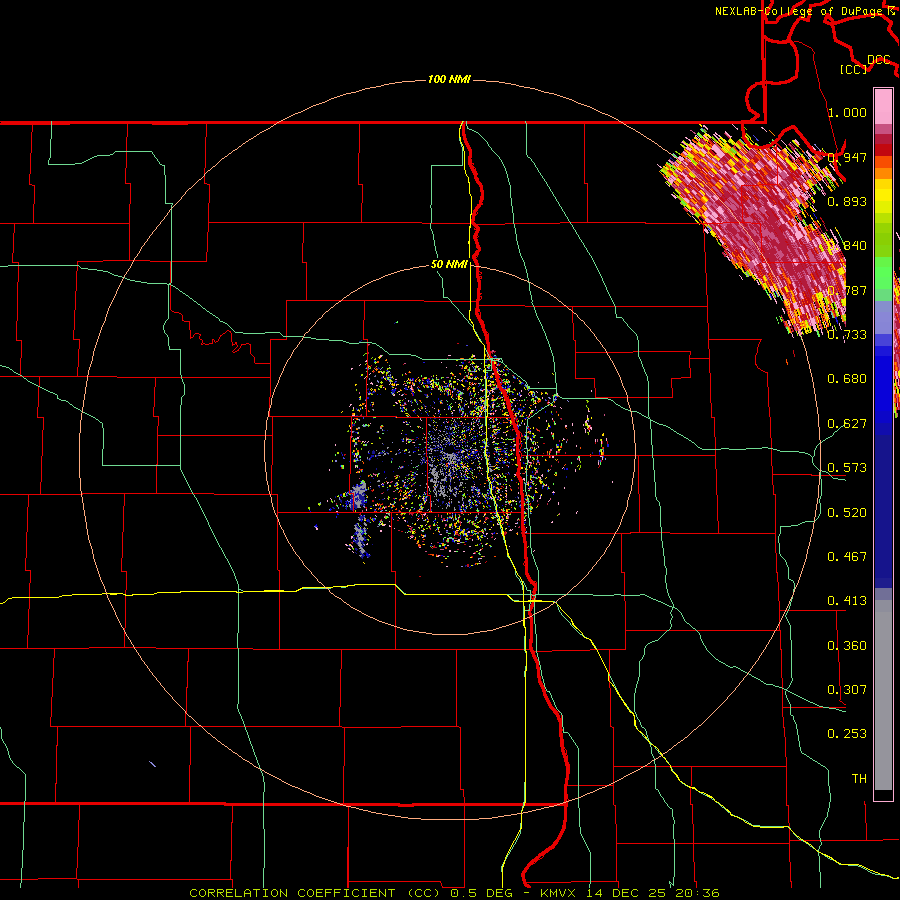Image resolution: width=900 pixels, height=900 pixels.
Task: Click the 100 NMI range ring label
Action: click(x=449, y=79)
